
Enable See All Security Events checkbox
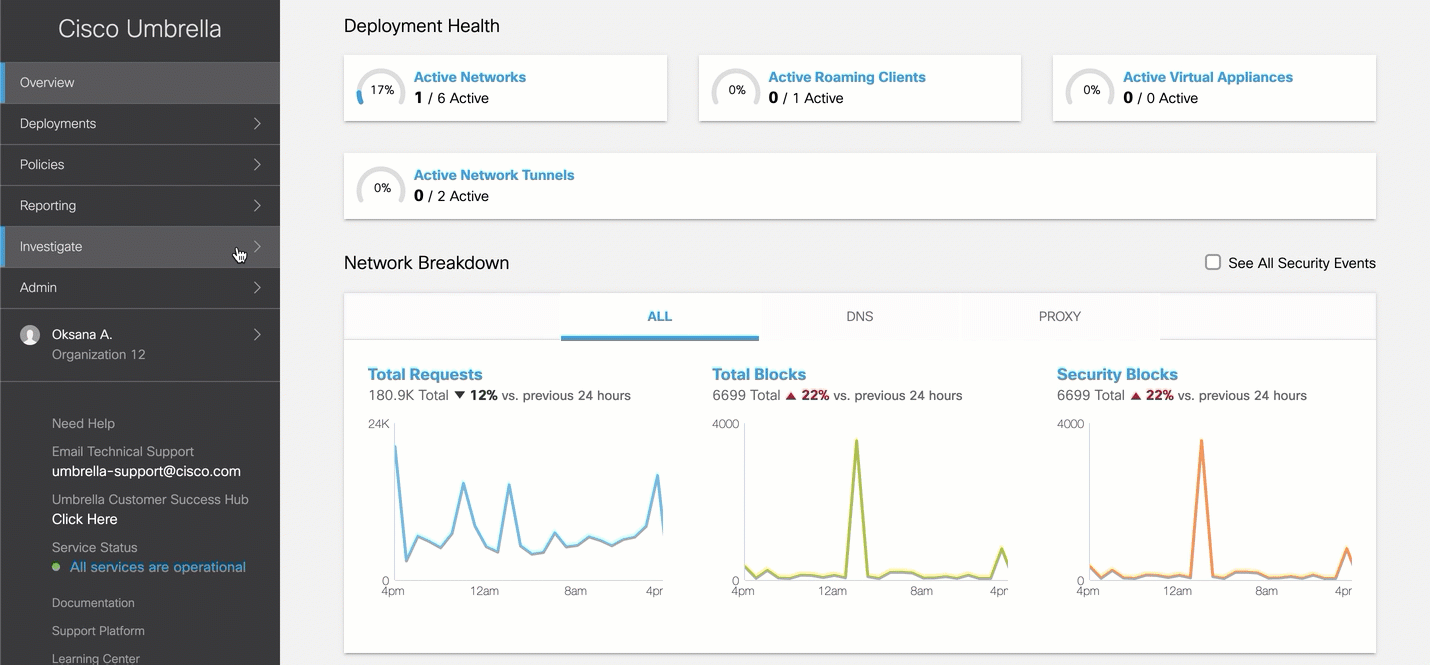pyautogui.click(x=1213, y=262)
